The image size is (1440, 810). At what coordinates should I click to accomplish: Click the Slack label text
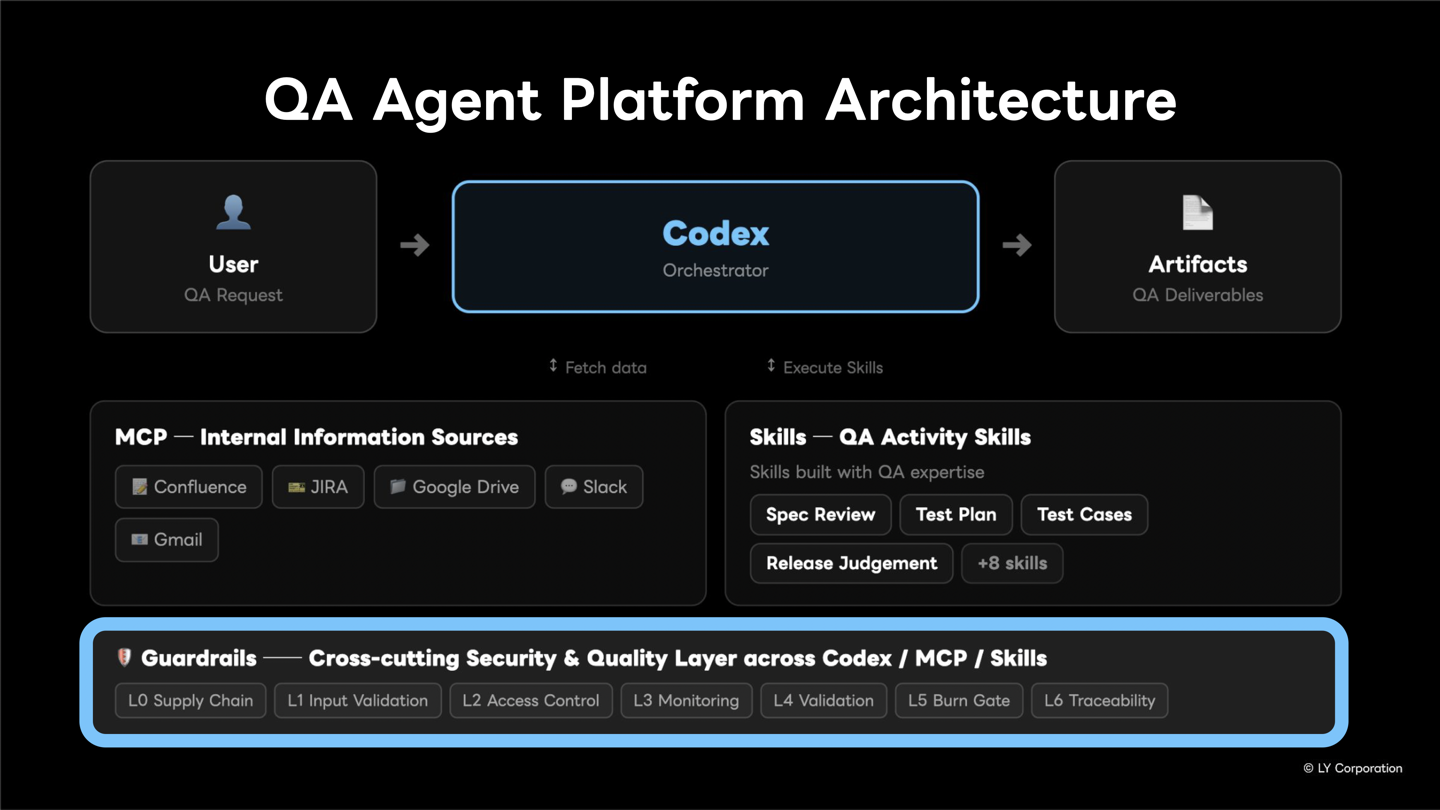coord(605,487)
